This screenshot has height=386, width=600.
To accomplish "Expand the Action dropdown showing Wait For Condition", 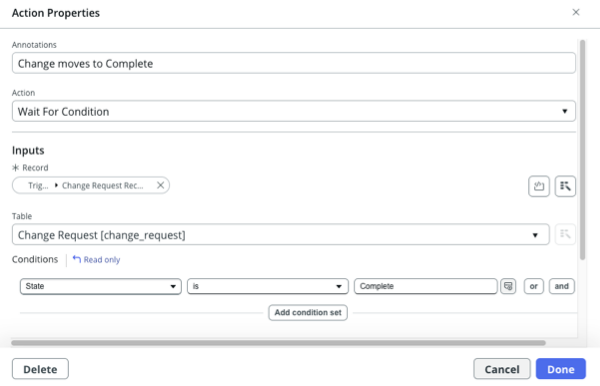I will (293, 111).
